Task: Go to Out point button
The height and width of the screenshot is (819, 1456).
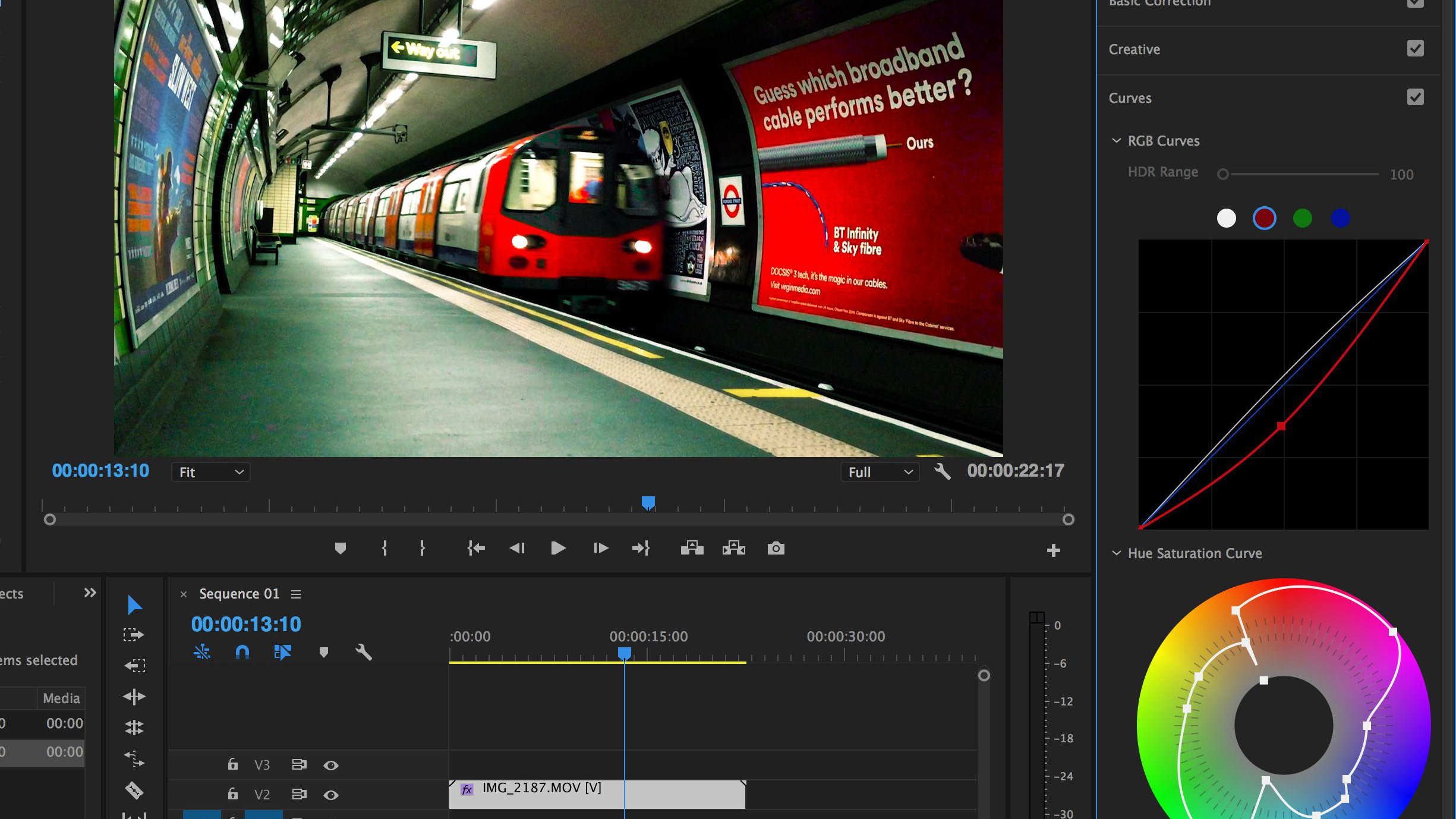Action: [641, 548]
